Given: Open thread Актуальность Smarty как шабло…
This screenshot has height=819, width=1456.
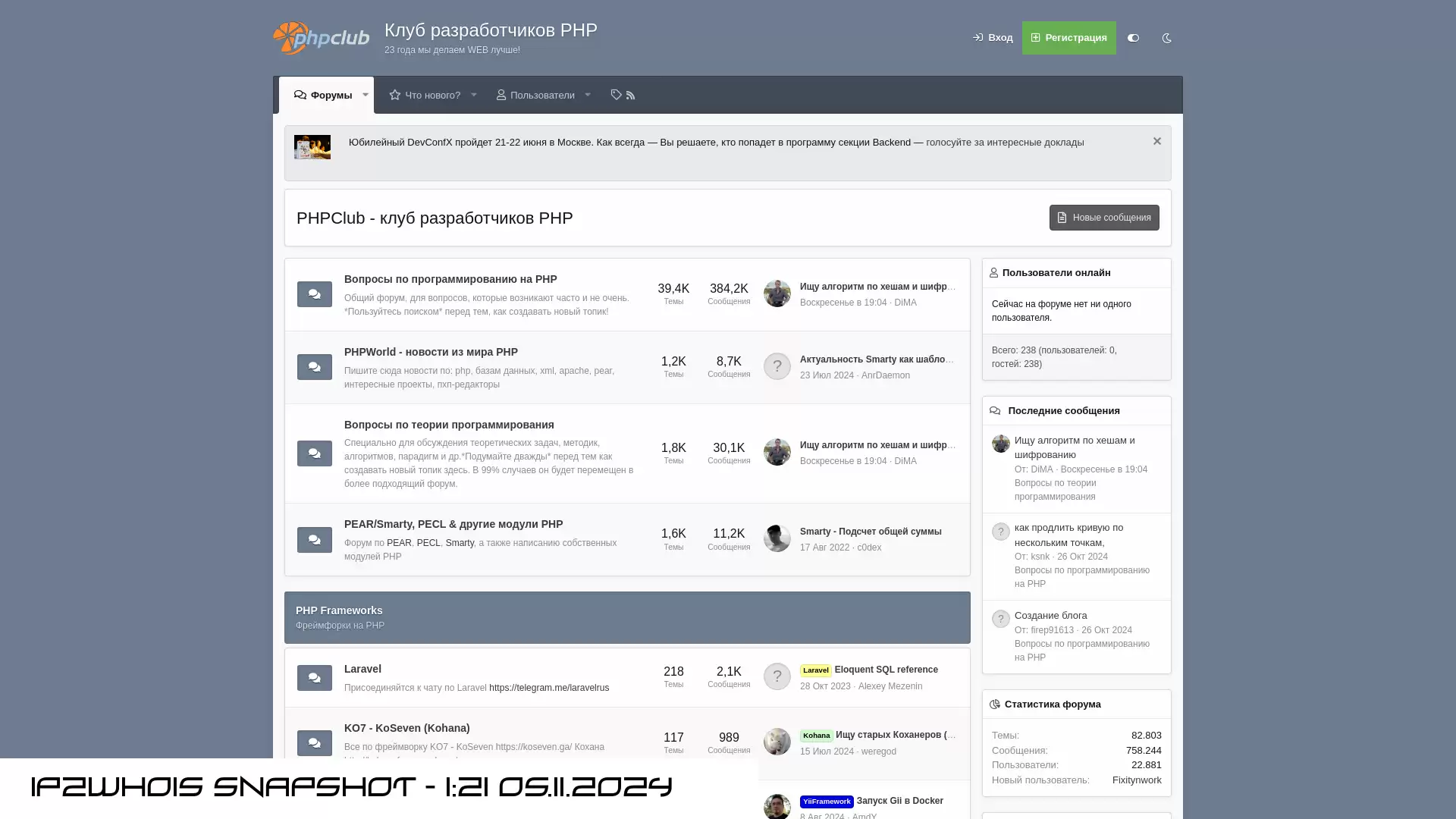Looking at the screenshot, I should 877,359.
